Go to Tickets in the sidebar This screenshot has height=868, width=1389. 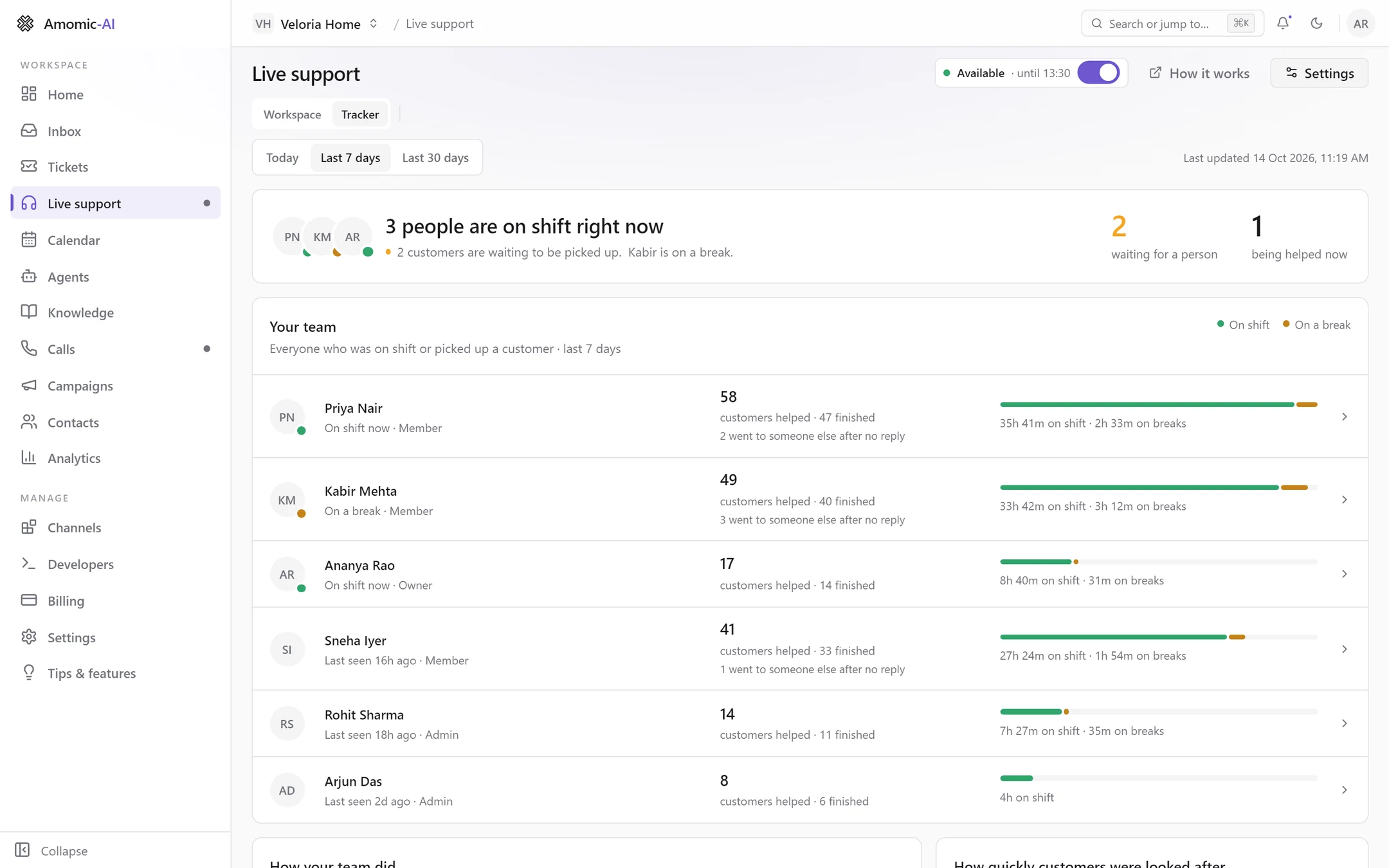(116, 167)
